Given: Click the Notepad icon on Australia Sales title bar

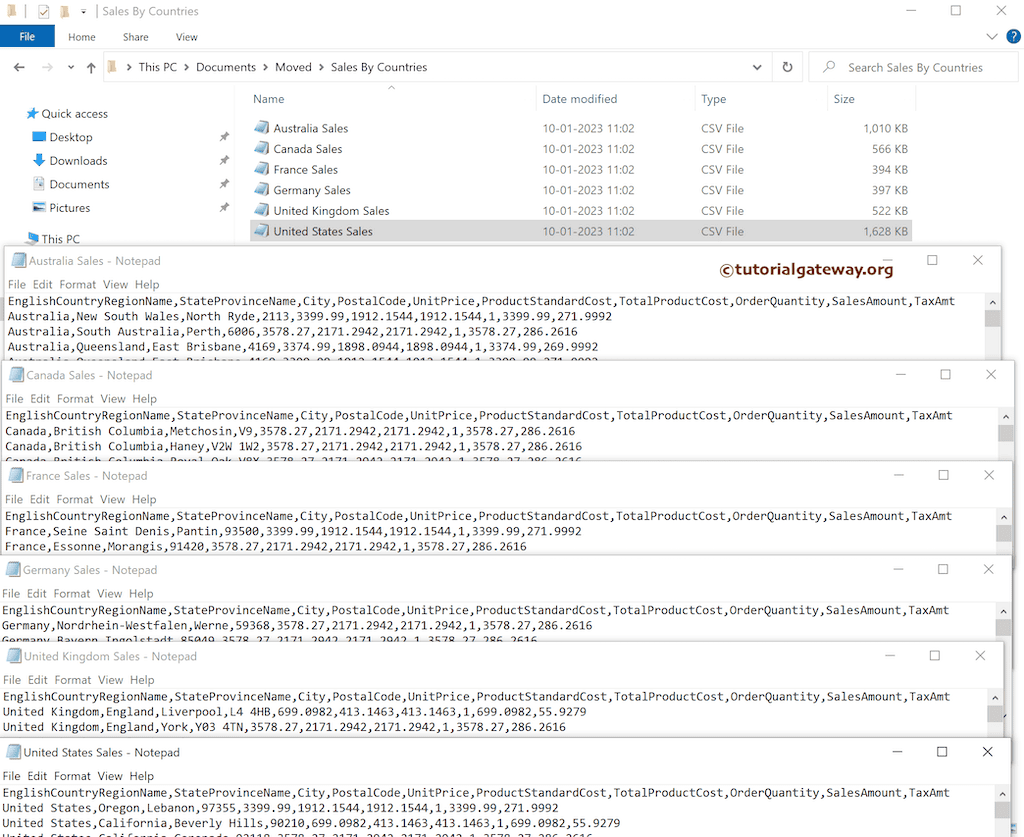Looking at the screenshot, I should tap(17, 260).
